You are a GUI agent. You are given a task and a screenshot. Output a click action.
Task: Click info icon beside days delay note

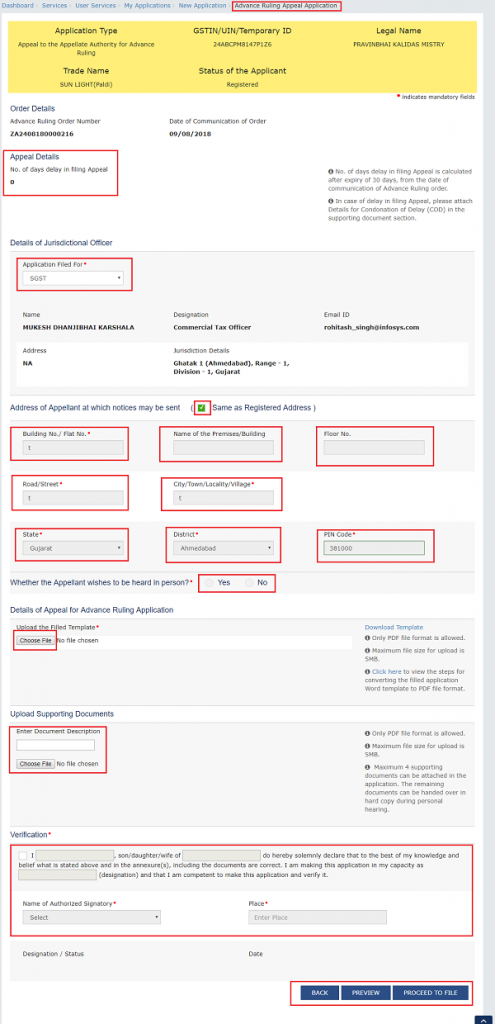pyautogui.click(x=330, y=172)
